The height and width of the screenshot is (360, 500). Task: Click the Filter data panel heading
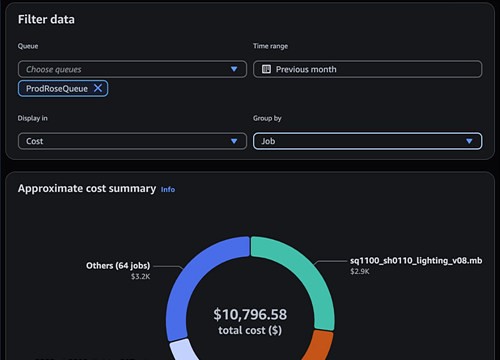point(46,19)
